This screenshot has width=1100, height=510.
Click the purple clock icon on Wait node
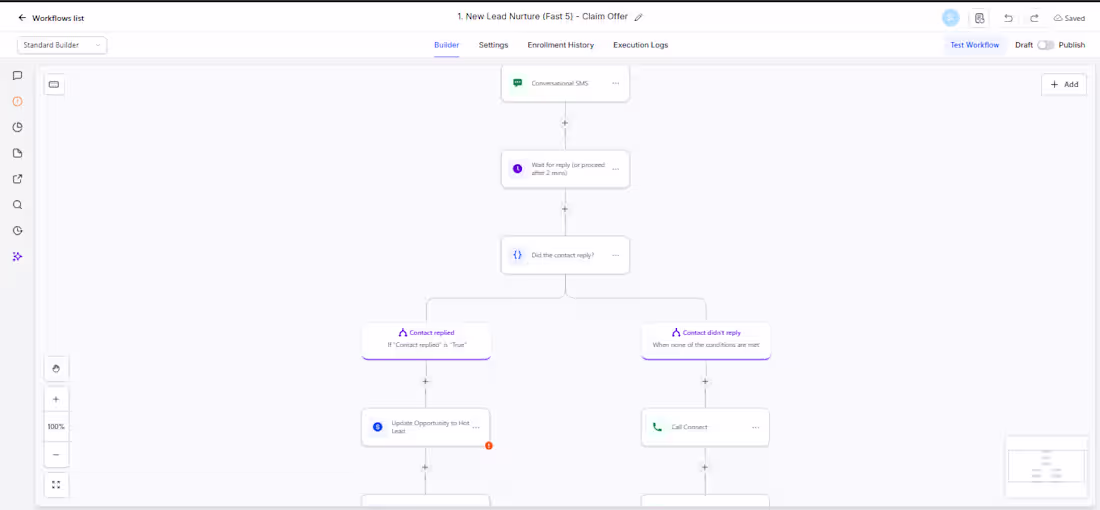pyautogui.click(x=518, y=169)
